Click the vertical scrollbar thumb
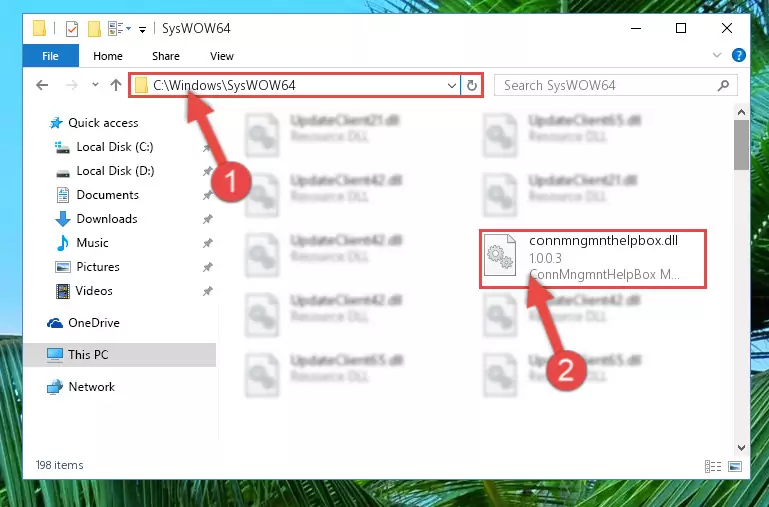Viewport: 769px width, 507px height. point(741,145)
